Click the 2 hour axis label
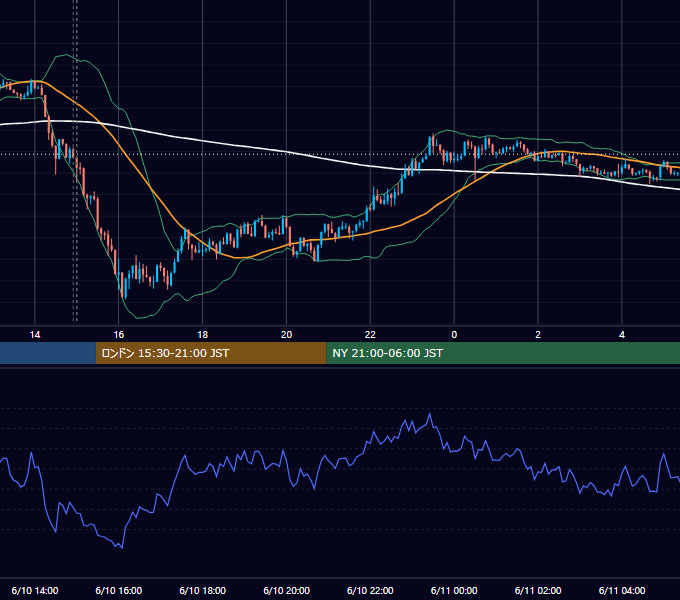Screen dimensions: 680x600 point(538,335)
